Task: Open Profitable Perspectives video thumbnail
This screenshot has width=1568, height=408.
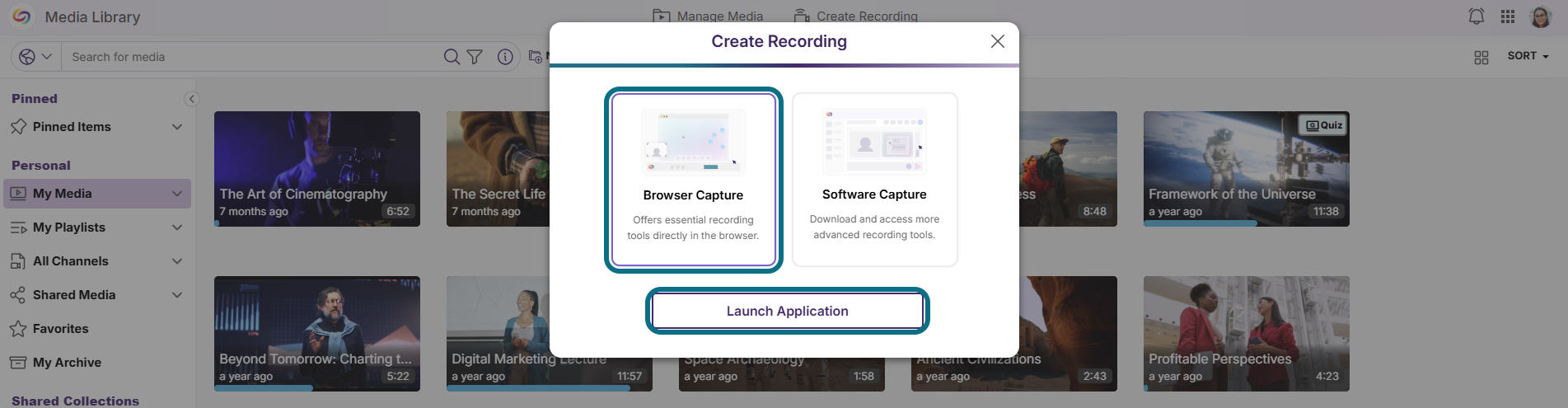Action: click(x=1247, y=334)
